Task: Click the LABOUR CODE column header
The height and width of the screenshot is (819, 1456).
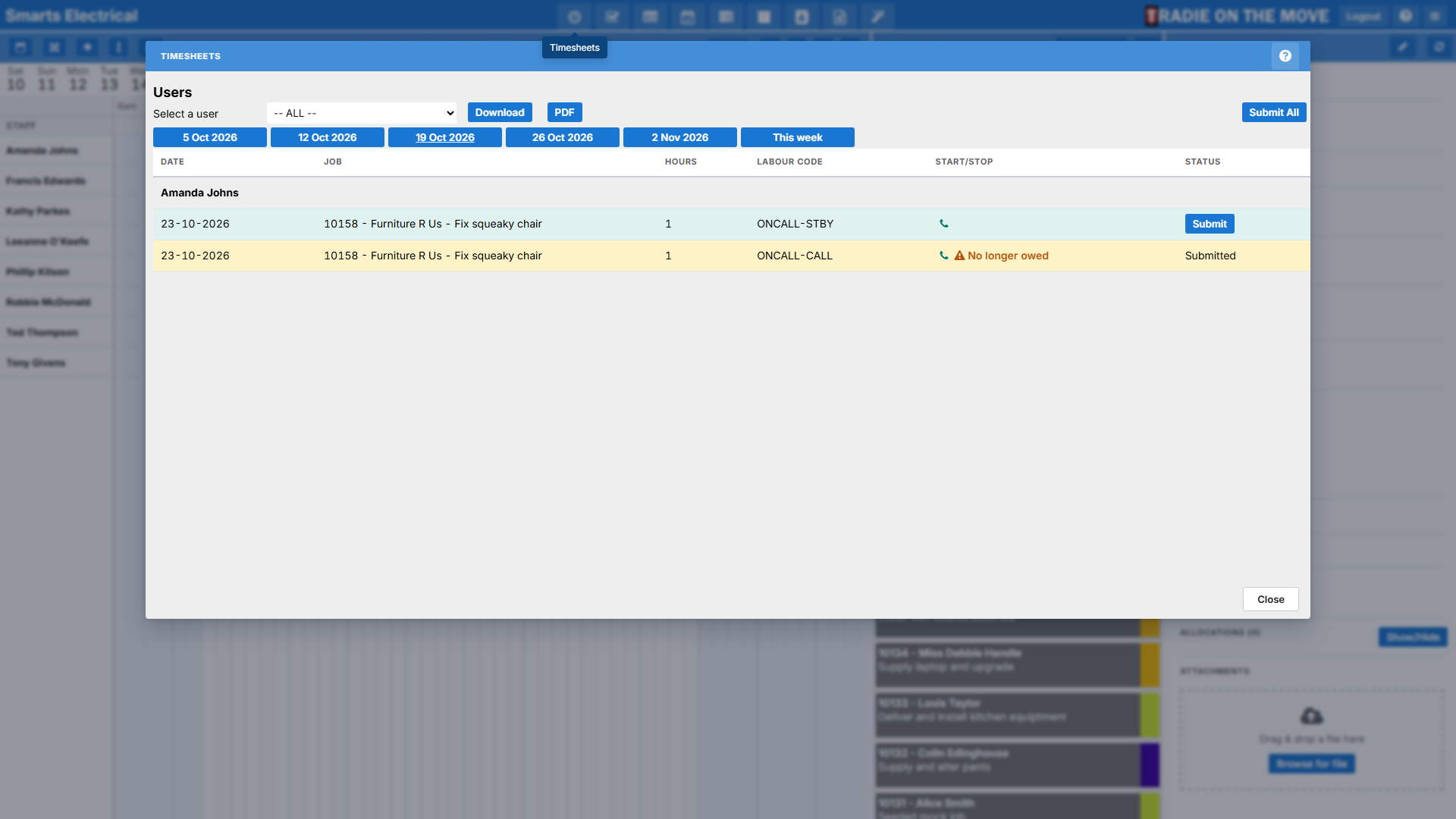Action: (789, 162)
